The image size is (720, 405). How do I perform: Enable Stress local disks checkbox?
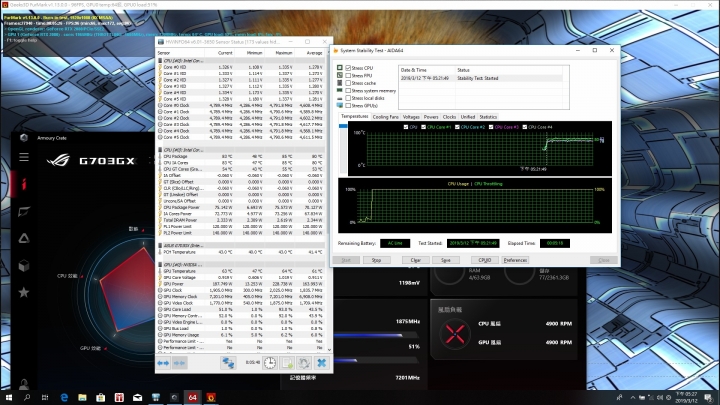[348, 98]
